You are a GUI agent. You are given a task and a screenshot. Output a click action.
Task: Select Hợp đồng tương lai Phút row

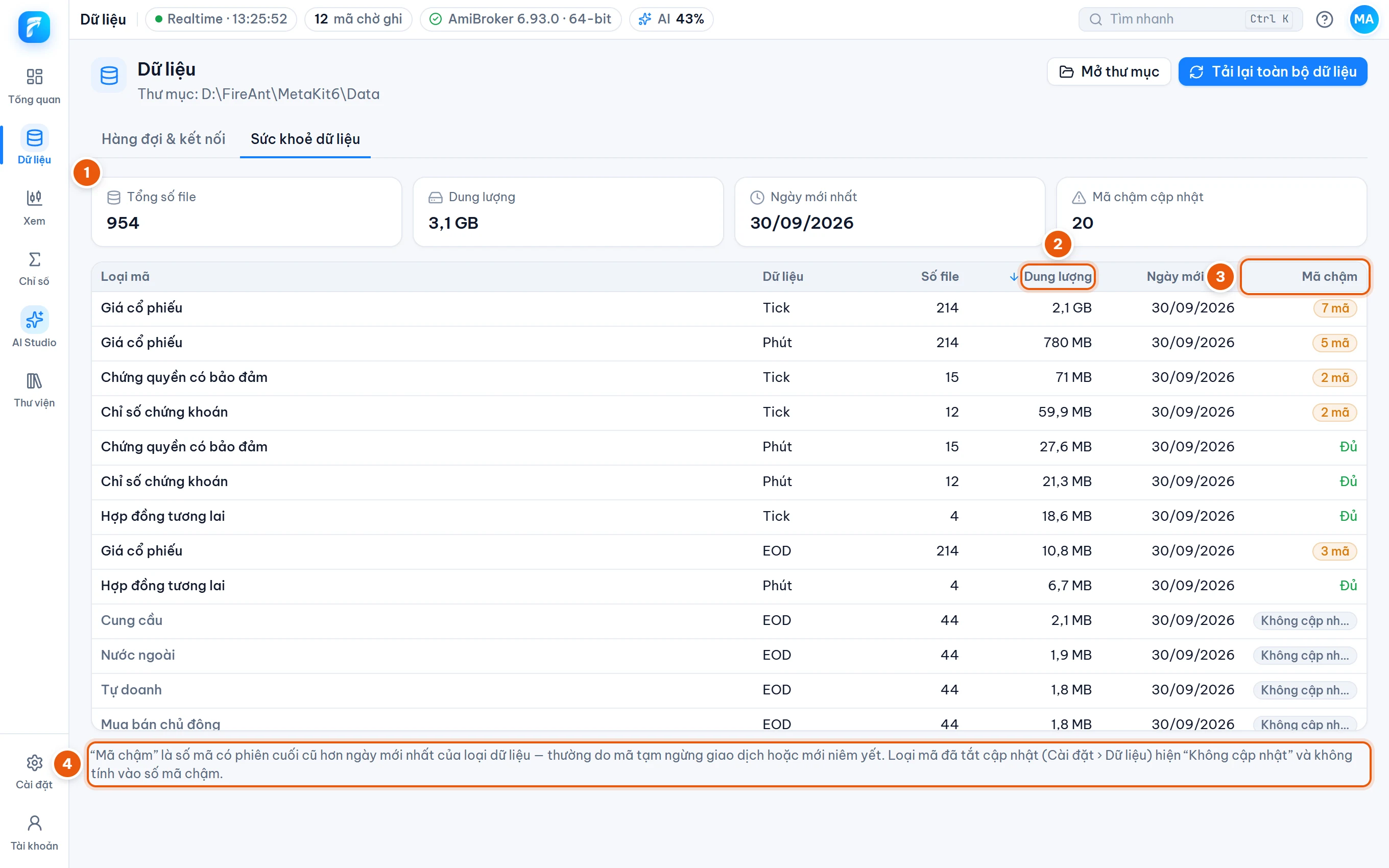click(x=729, y=586)
